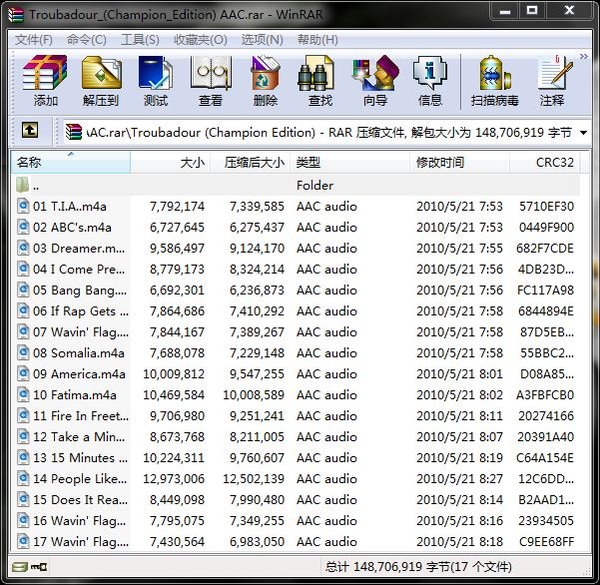Open the Help (帮助) menu
Image resolution: width=600 pixels, height=585 pixels.
(318, 39)
